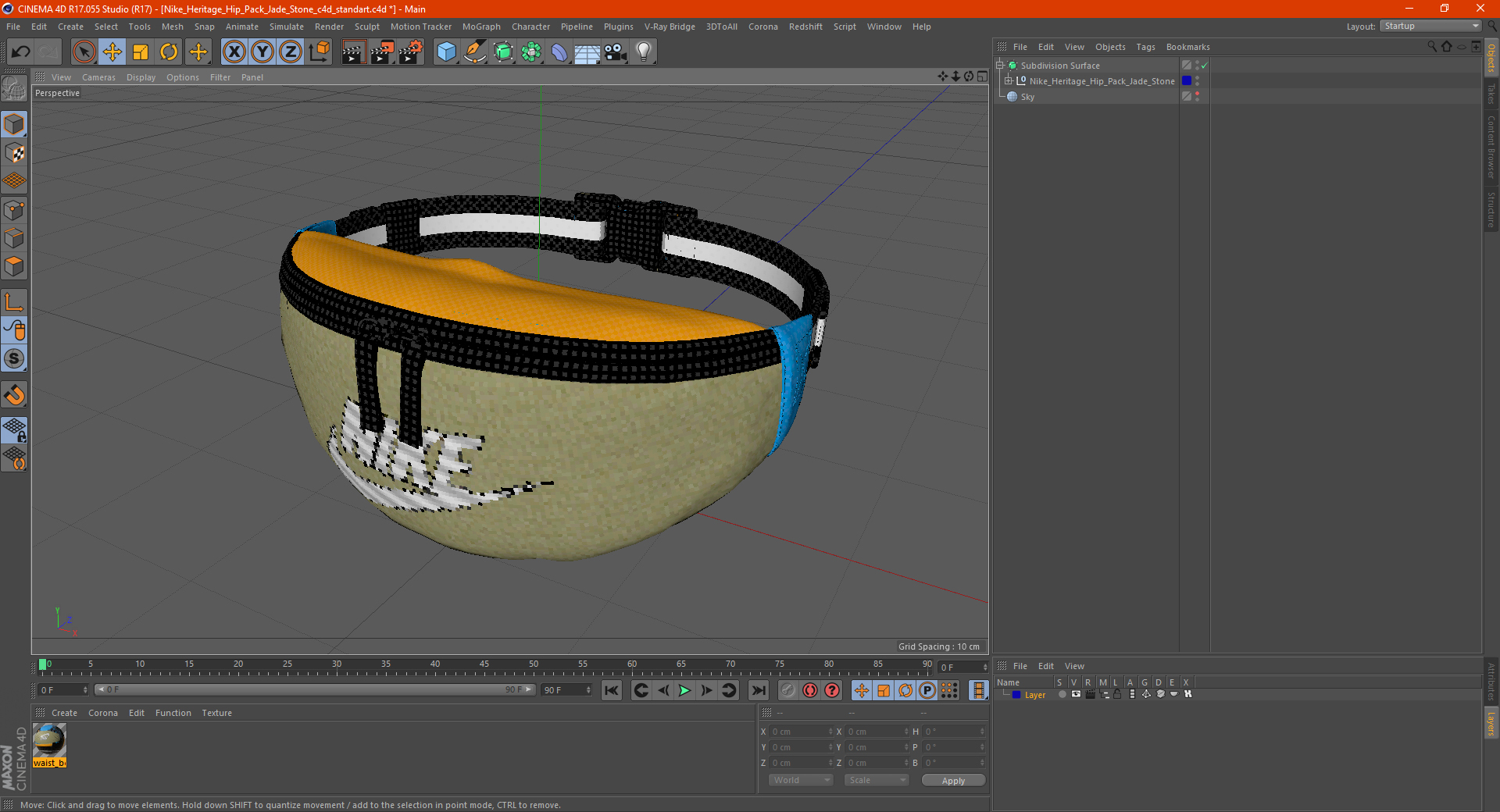Image resolution: width=1500 pixels, height=812 pixels.
Task: Switch to Polygons mode
Action: pos(14,266)
